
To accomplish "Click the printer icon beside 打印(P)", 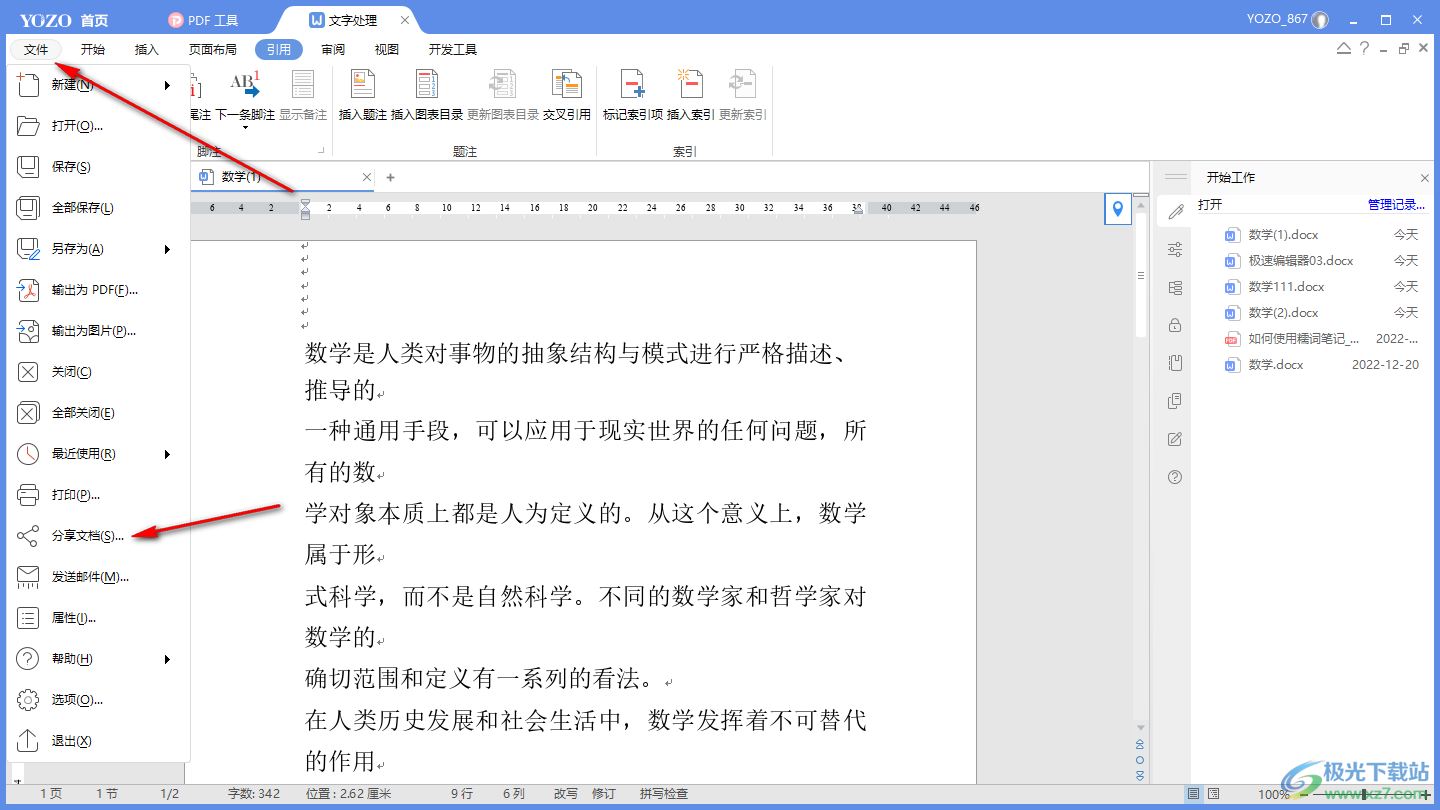I will click(28, 495).
